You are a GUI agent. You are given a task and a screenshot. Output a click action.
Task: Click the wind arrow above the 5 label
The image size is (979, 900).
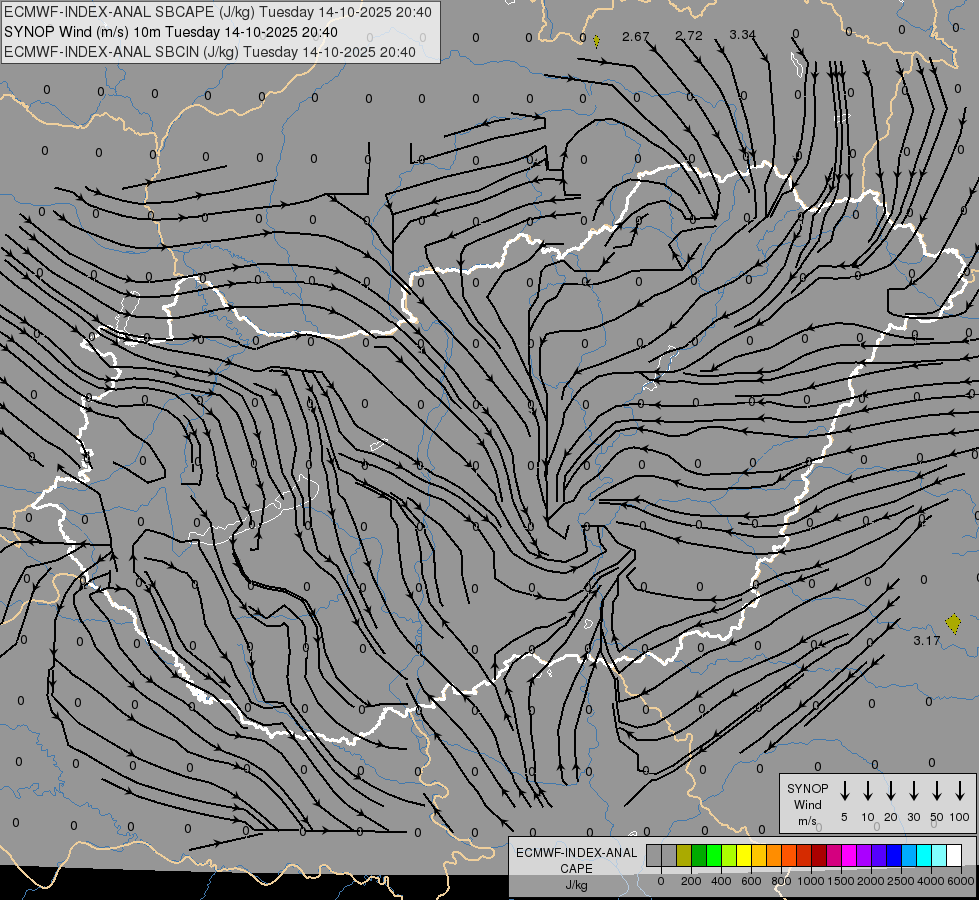(x=844, y=791)
